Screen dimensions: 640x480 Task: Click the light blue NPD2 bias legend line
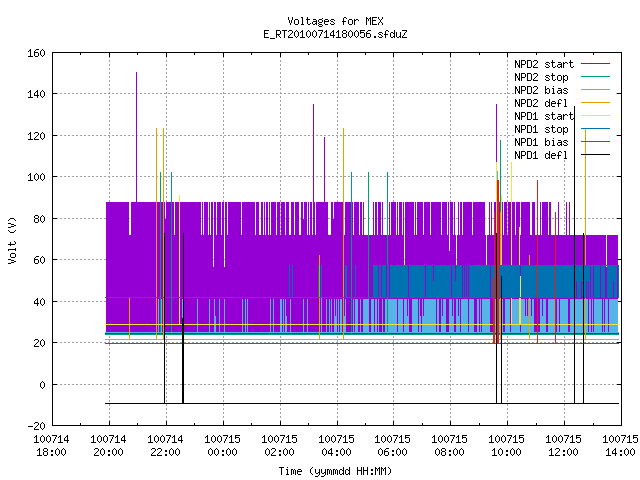595,90
